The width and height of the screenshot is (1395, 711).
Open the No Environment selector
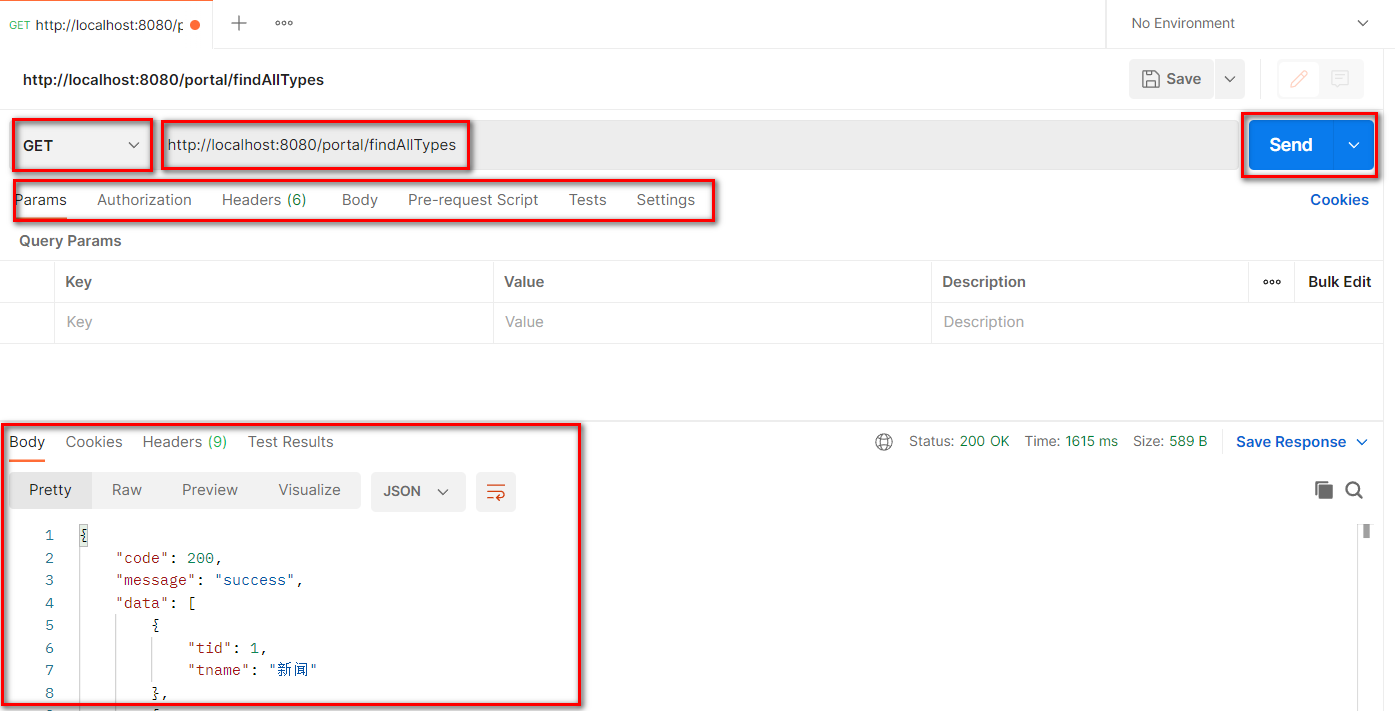1249,23
